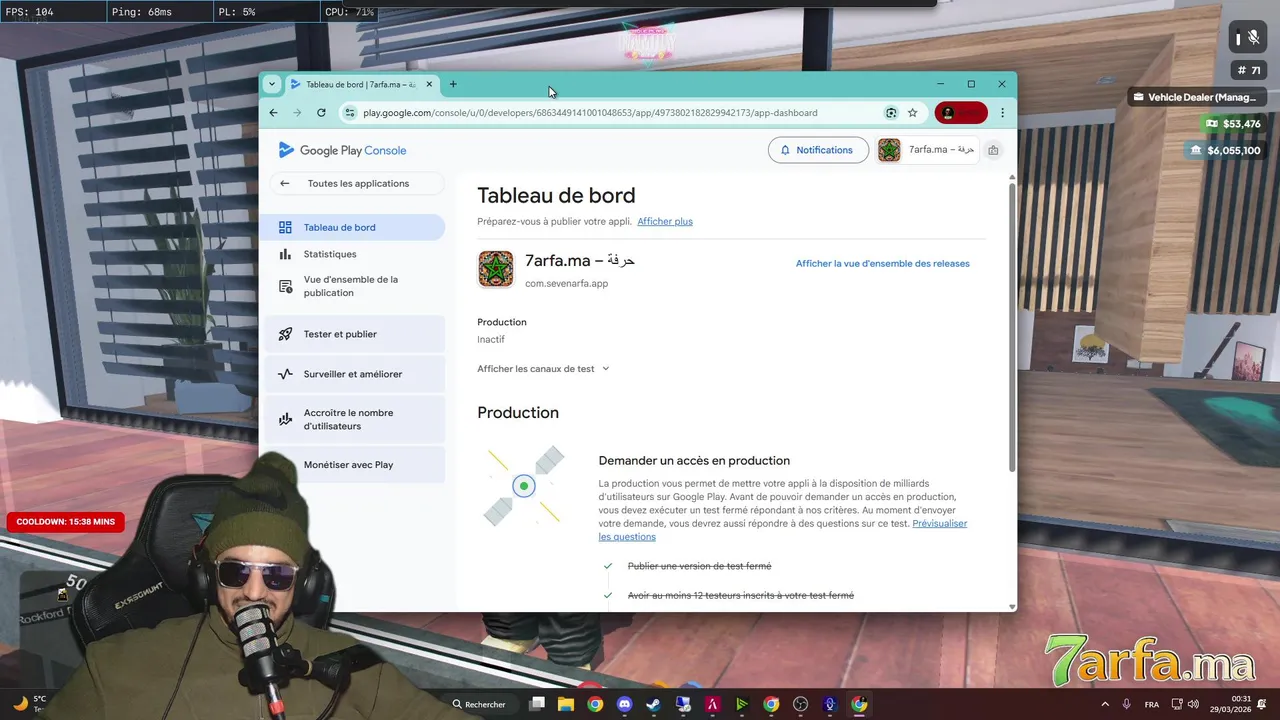Navigate back in Chrome
The height and width of the screenshot is (720, 1280).
(274, 113)
